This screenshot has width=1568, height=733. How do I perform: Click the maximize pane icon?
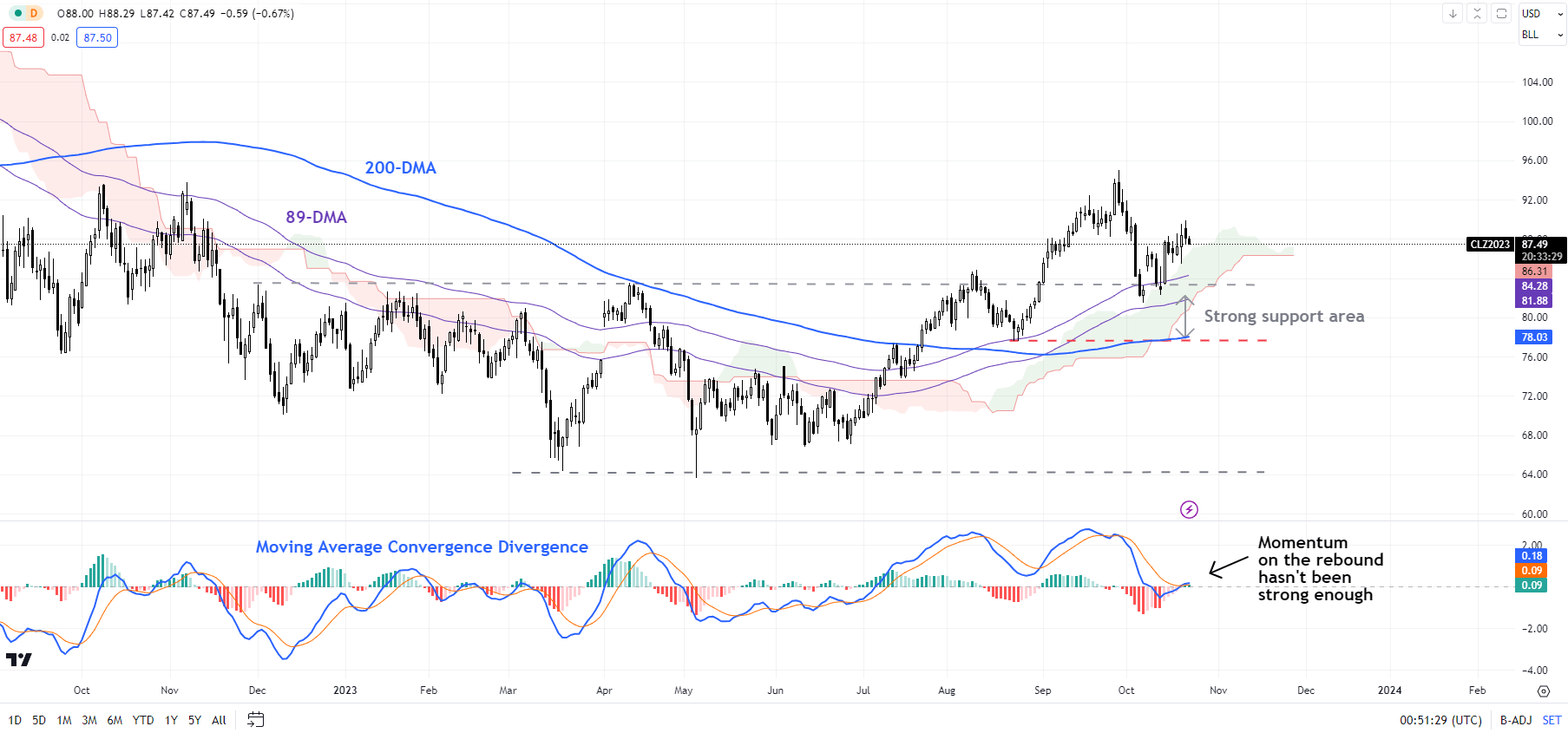pyautogui.click(x=1501, y=14)
